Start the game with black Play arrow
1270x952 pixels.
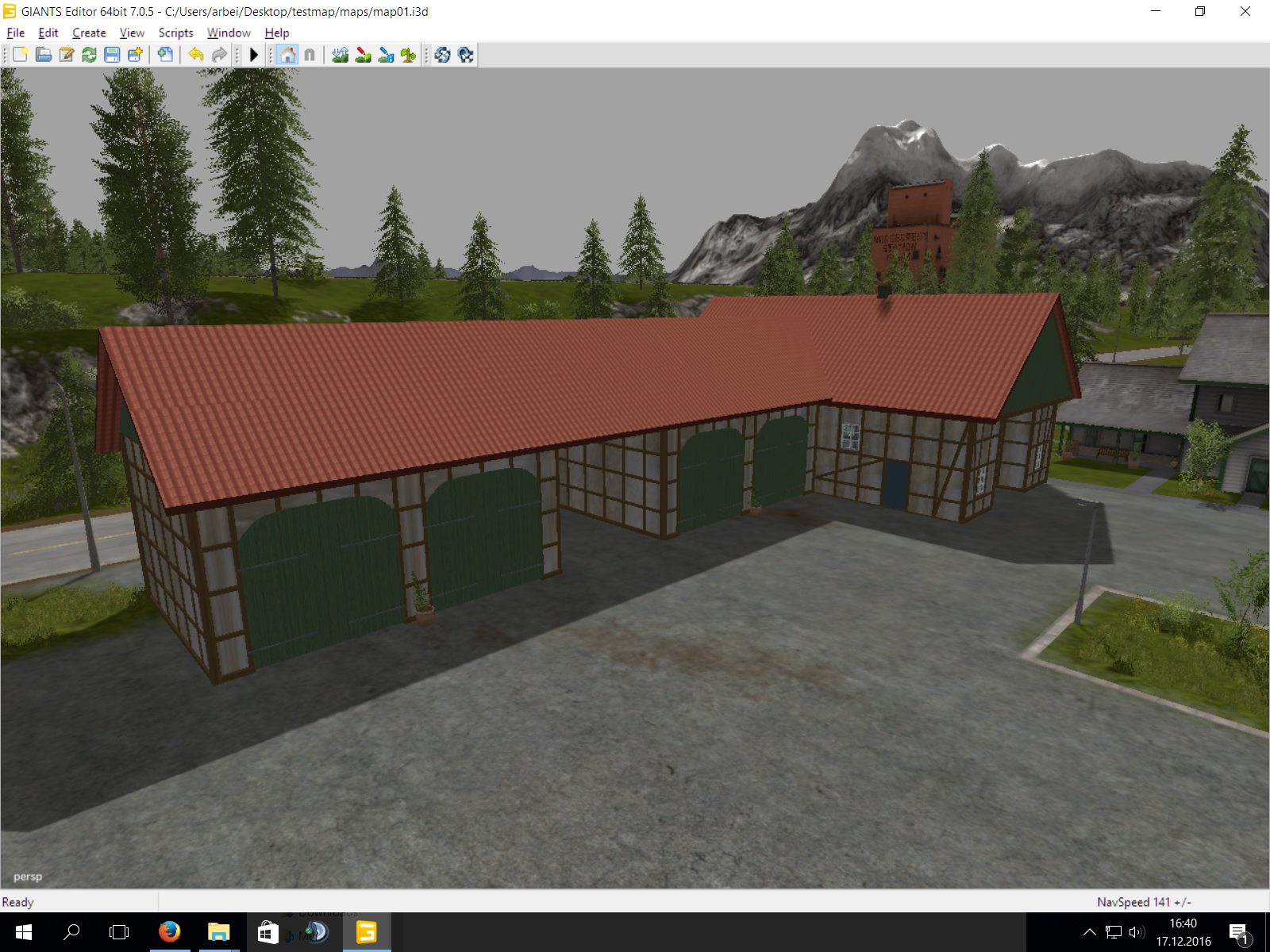254,55
